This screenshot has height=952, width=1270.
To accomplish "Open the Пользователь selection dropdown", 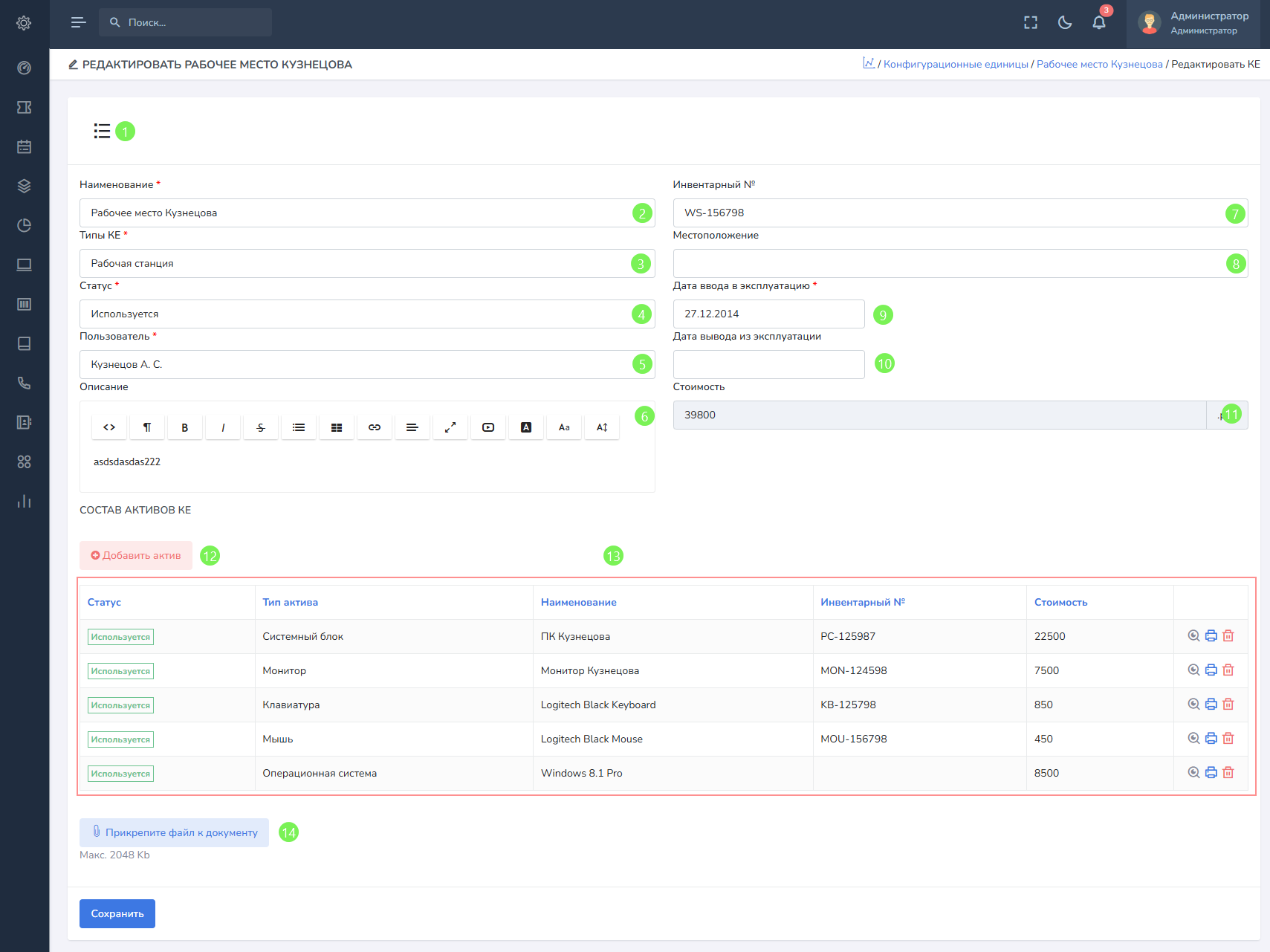I will click(x=357, y=365).
